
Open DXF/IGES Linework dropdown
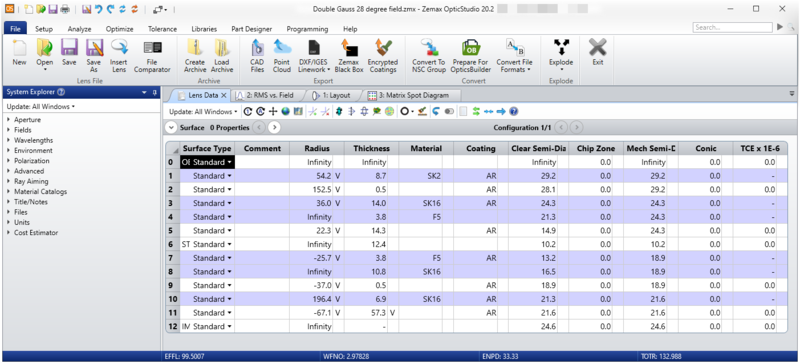coord(329,70)
